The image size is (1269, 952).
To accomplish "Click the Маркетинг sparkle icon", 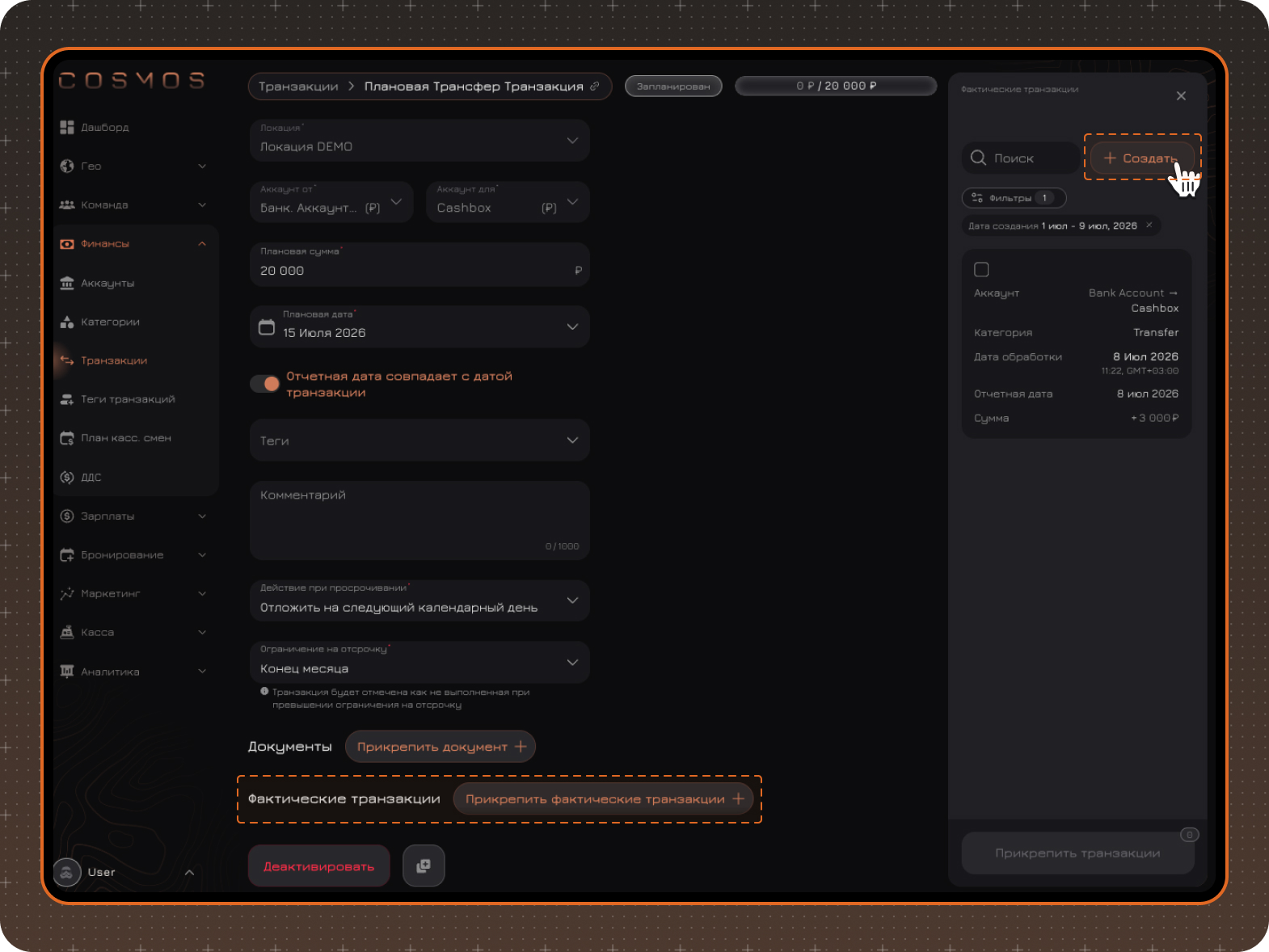I will click(67, 593).
